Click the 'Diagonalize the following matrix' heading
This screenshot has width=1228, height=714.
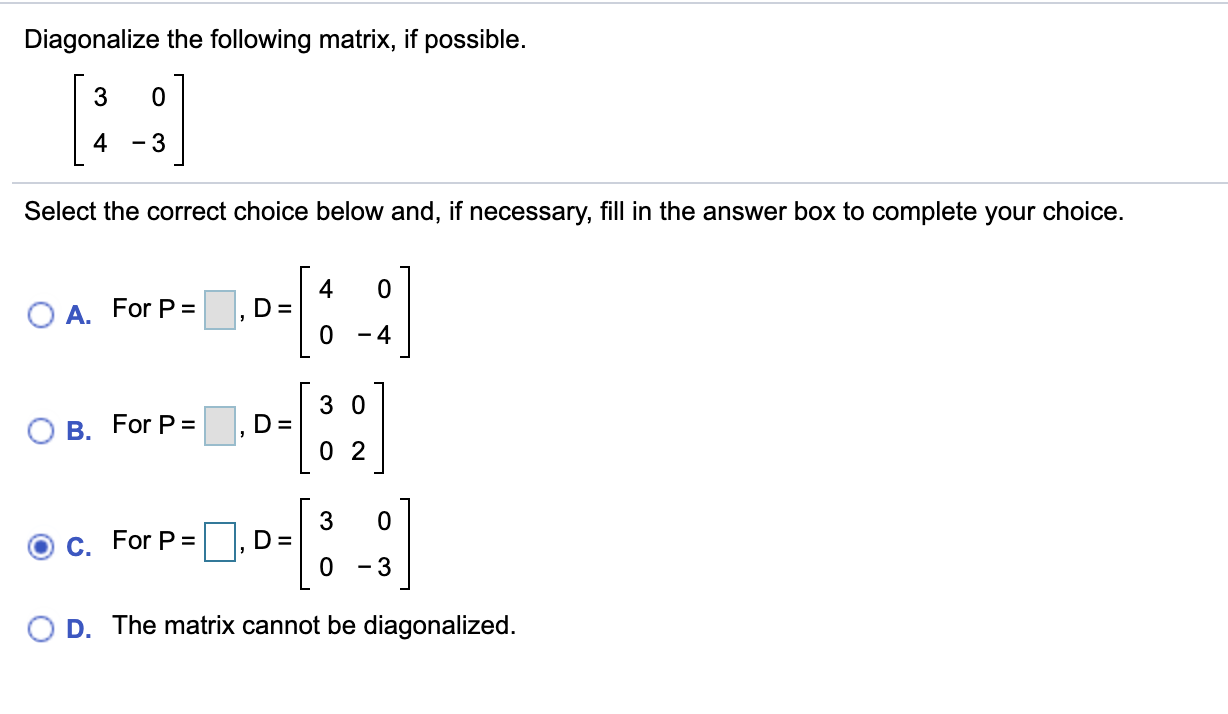pyautogui.click(x=275, y=39)
